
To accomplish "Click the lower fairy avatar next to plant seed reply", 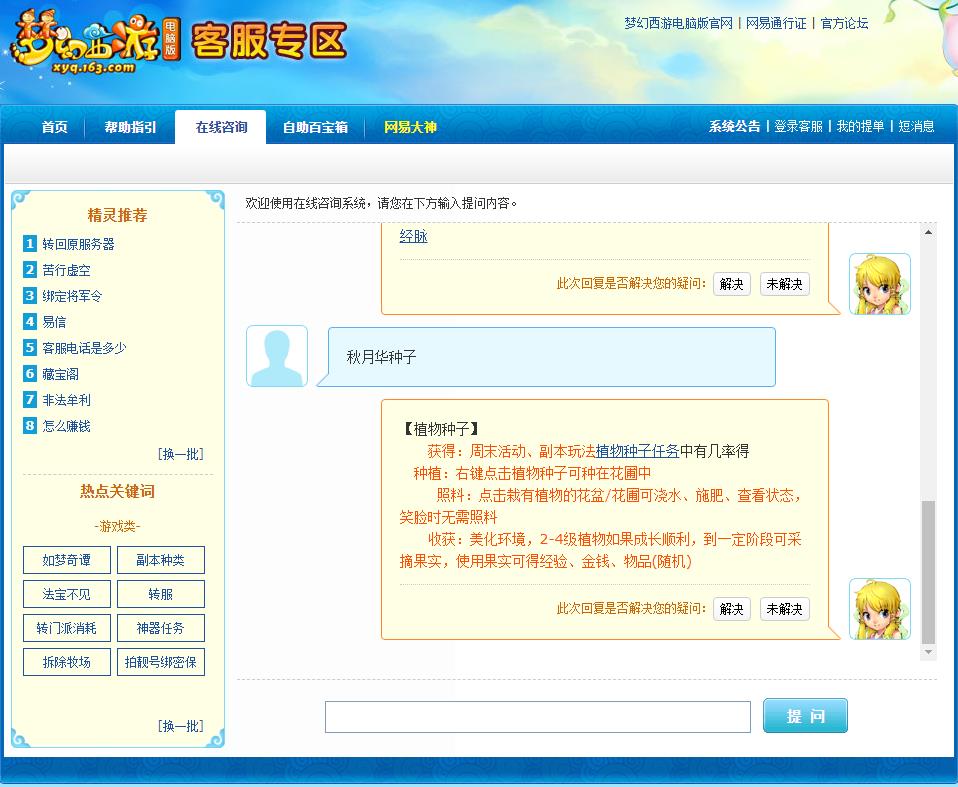I will pyautogui.click(x=880, y=608).
